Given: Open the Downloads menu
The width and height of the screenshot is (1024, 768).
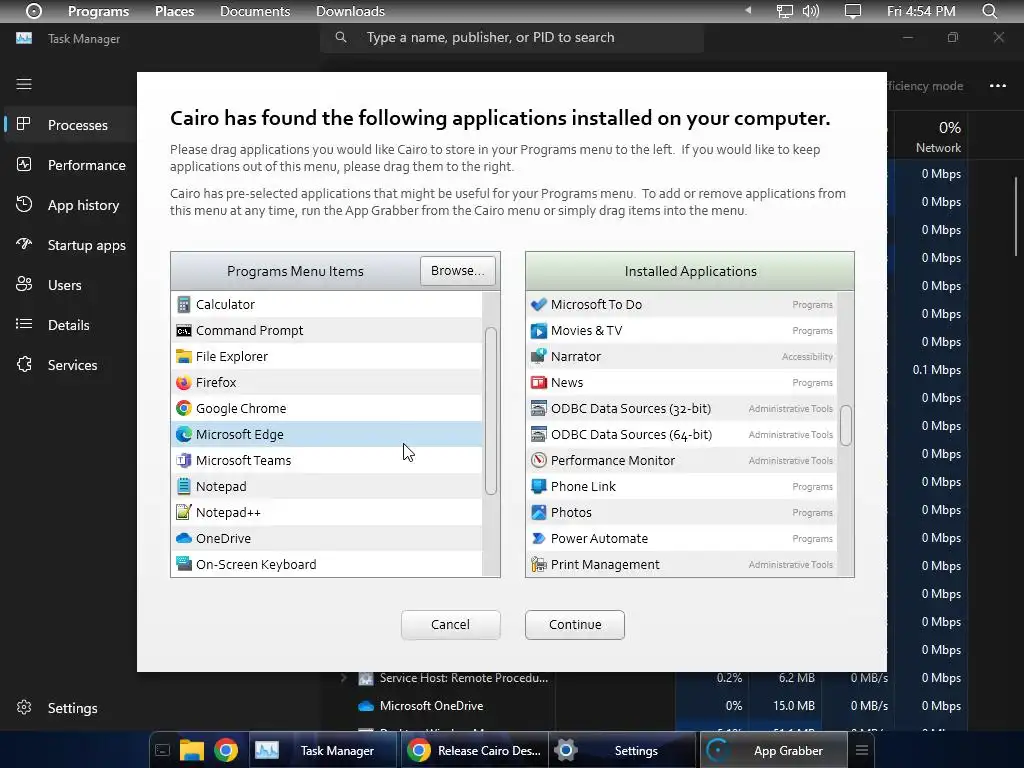Looking at the screenshot, I should pyautogui.click(x=350, y=11).
